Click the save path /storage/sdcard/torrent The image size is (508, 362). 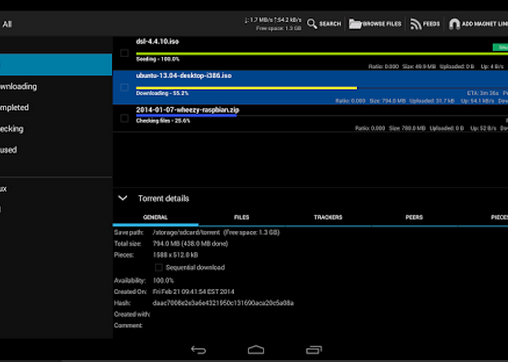(x=186, y=232)
